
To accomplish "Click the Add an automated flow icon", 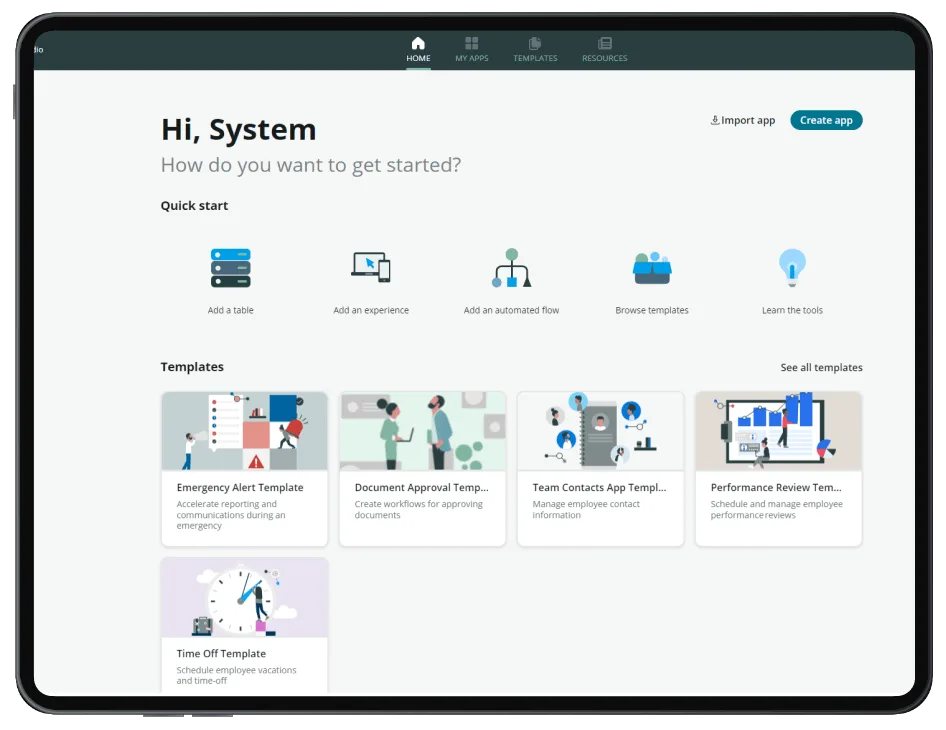I will 511,268.
